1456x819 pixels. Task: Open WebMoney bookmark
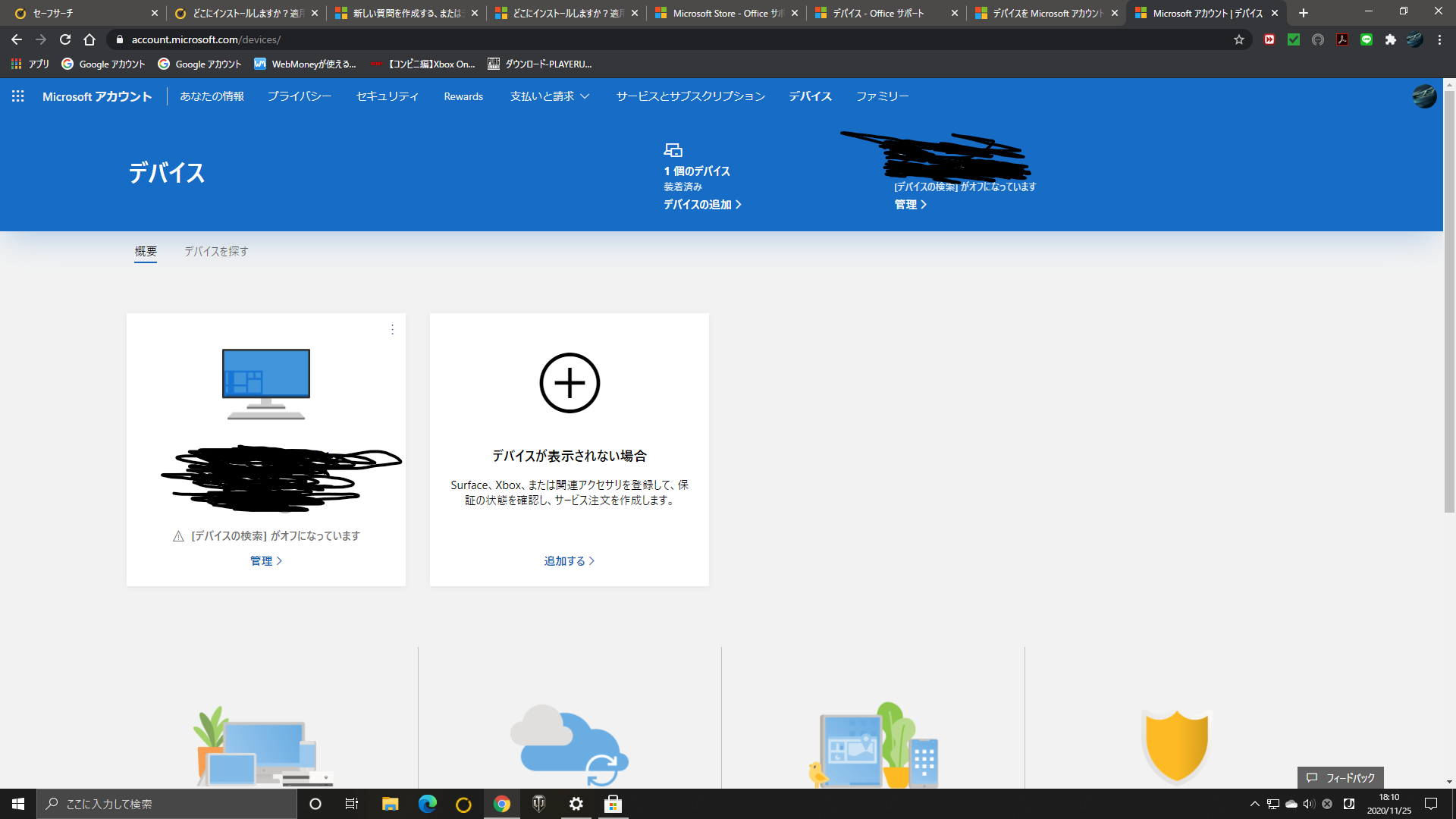point(305,64)
